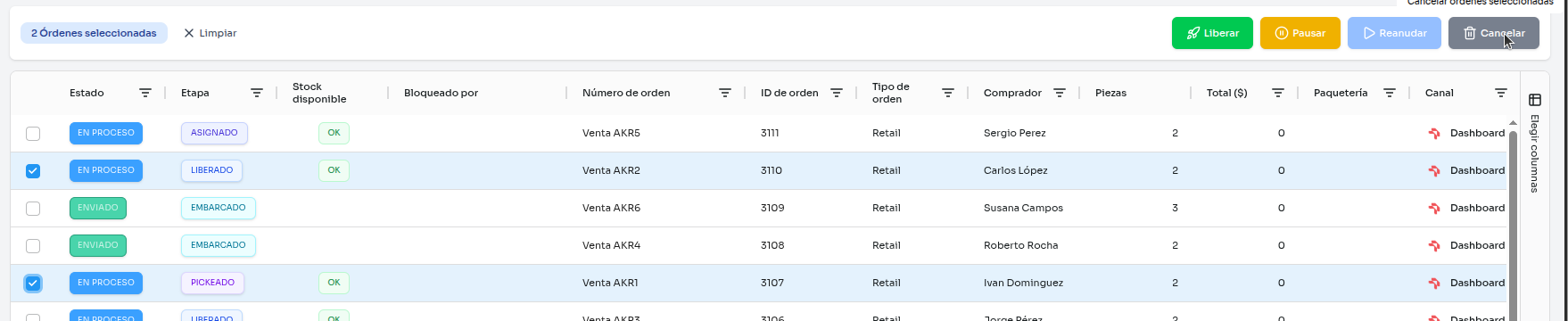Open the Comprador column filter

(x=1060, y=93)
